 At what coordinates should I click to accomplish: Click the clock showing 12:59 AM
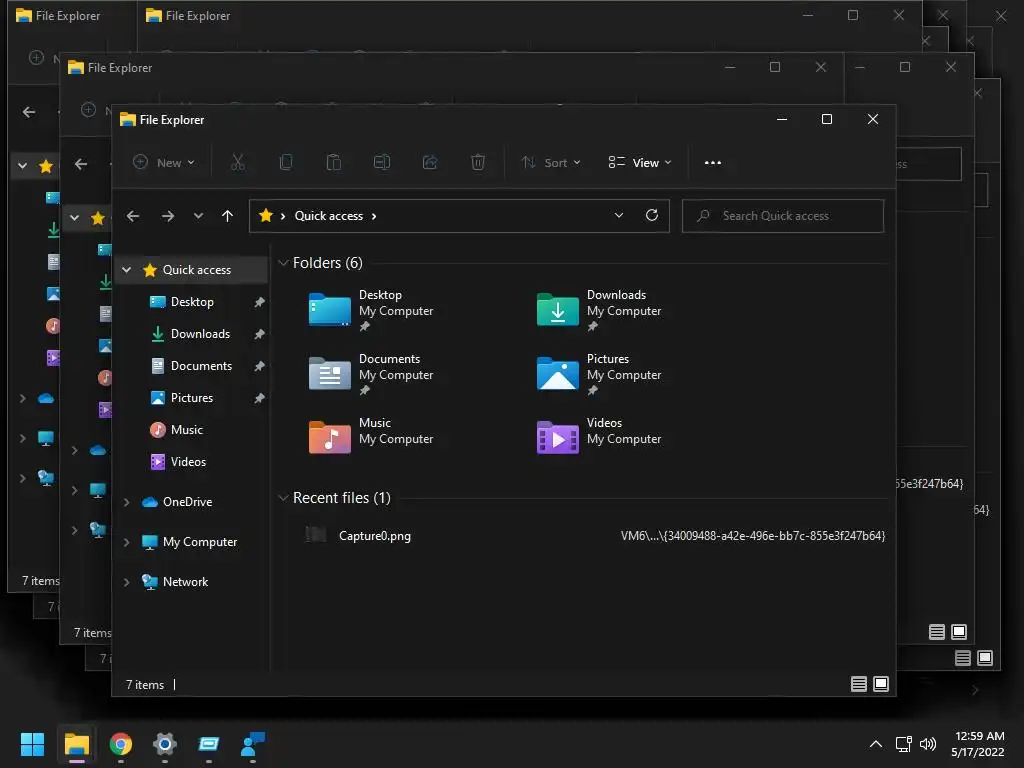pyautogui.click(x=980, y=736)
